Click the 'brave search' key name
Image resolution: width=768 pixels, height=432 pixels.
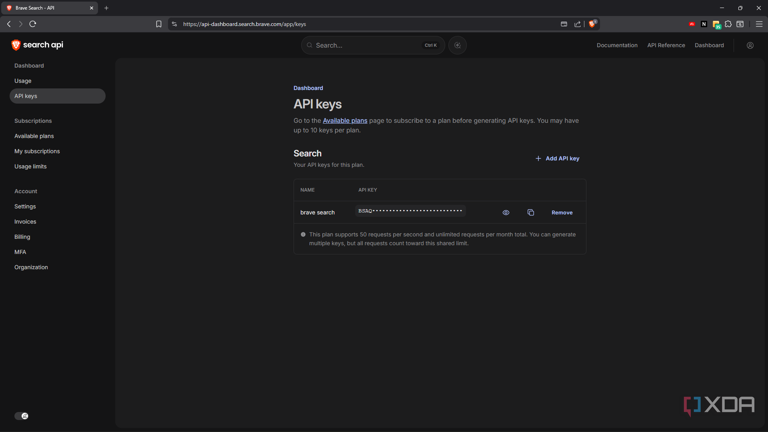(x=317, y=213)
